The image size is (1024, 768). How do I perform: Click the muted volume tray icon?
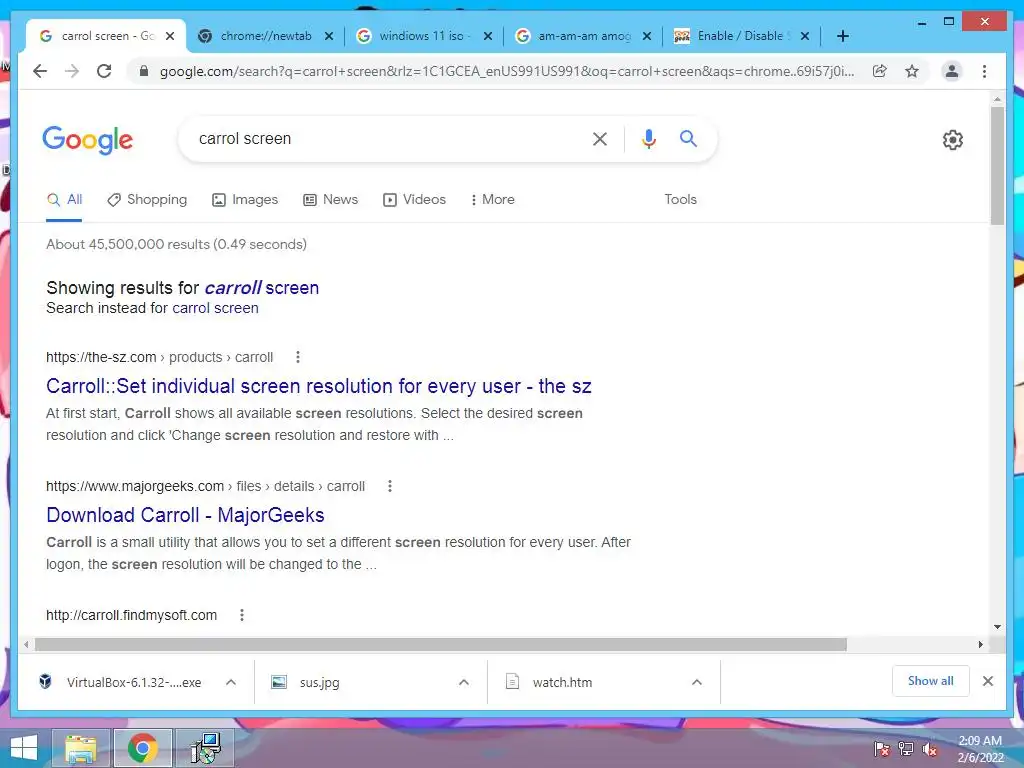[930, 749]
